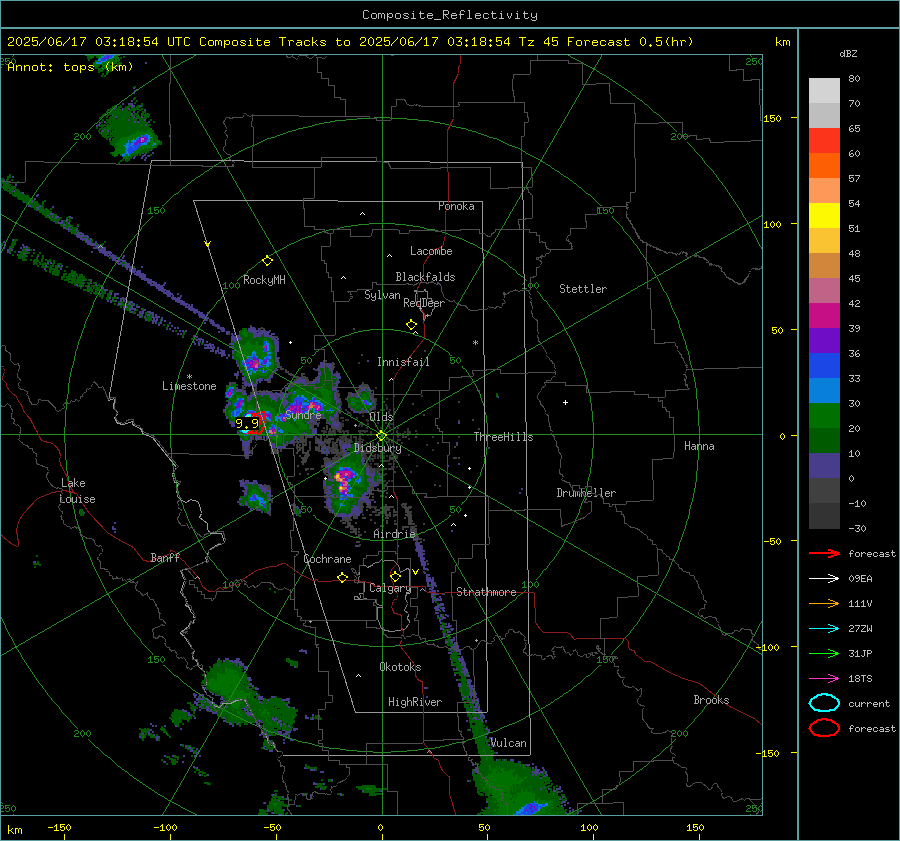Click the yellow diamond marker below Cochrane

[343, 578]
